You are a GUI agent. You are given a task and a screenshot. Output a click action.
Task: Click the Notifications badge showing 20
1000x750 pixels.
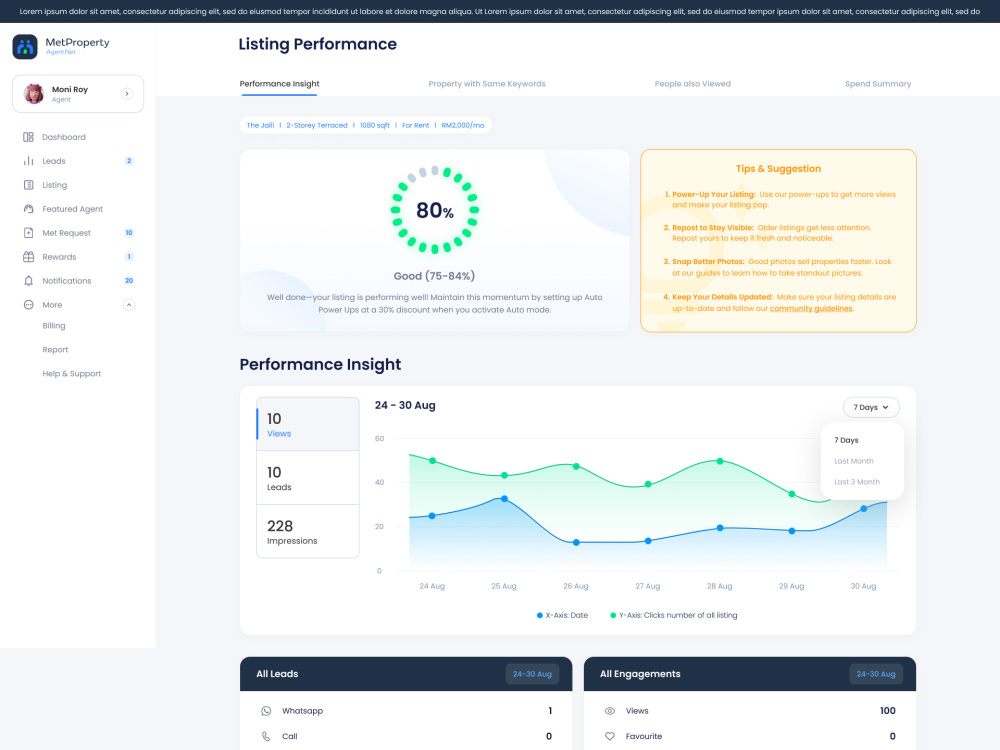[129, 281]
